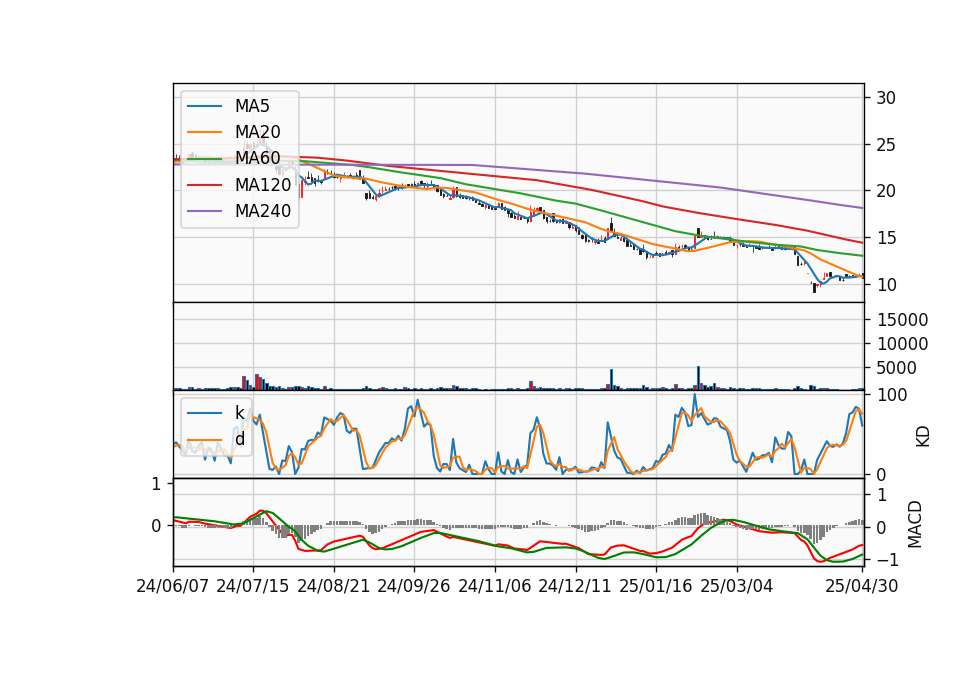960x690 pixels.
Task: Click the price axis value 20
Action: 886,191
